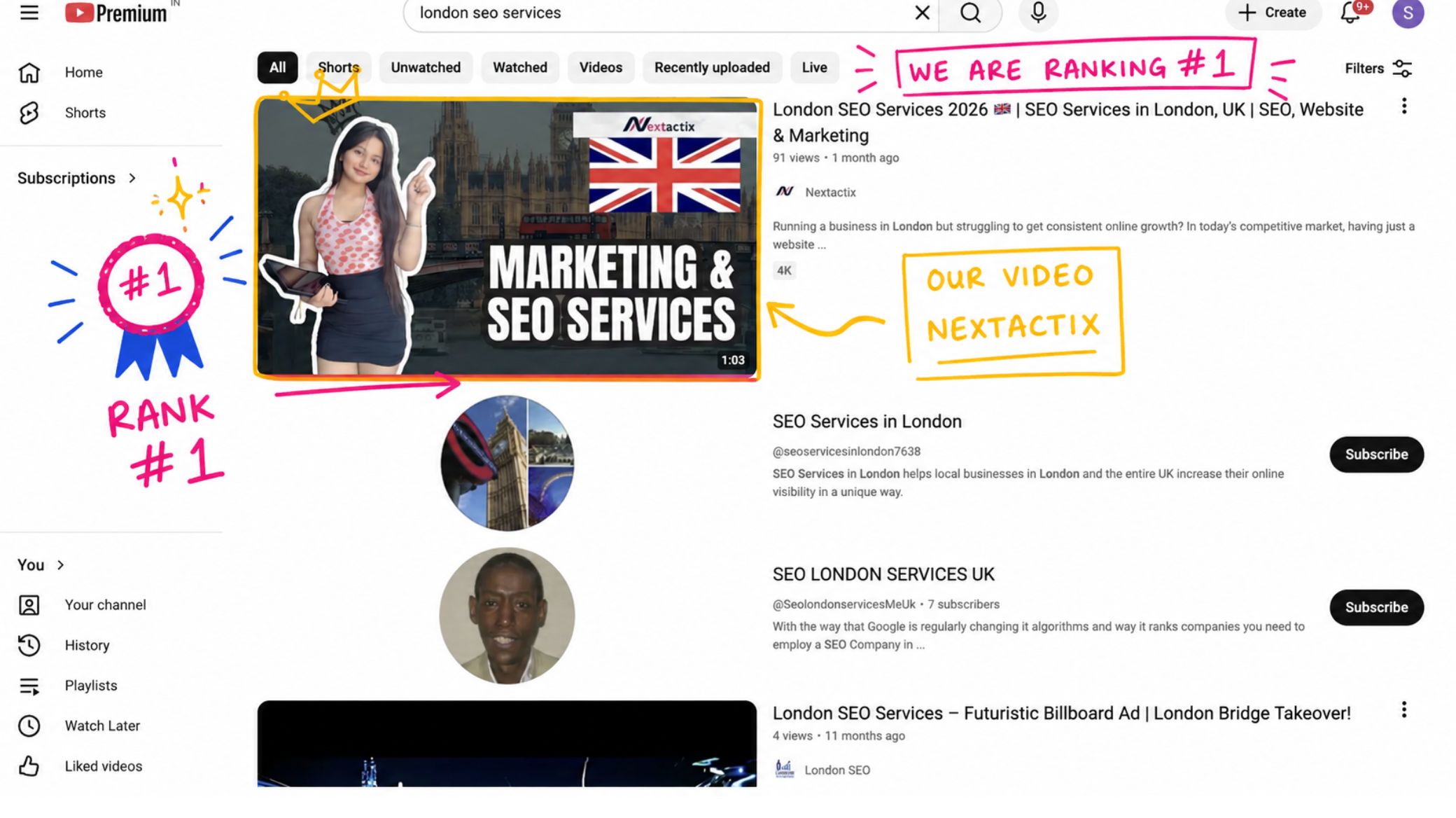Click '4 views • 11 months ago' text
This screenshot has height=818, width=1456.
839,736
